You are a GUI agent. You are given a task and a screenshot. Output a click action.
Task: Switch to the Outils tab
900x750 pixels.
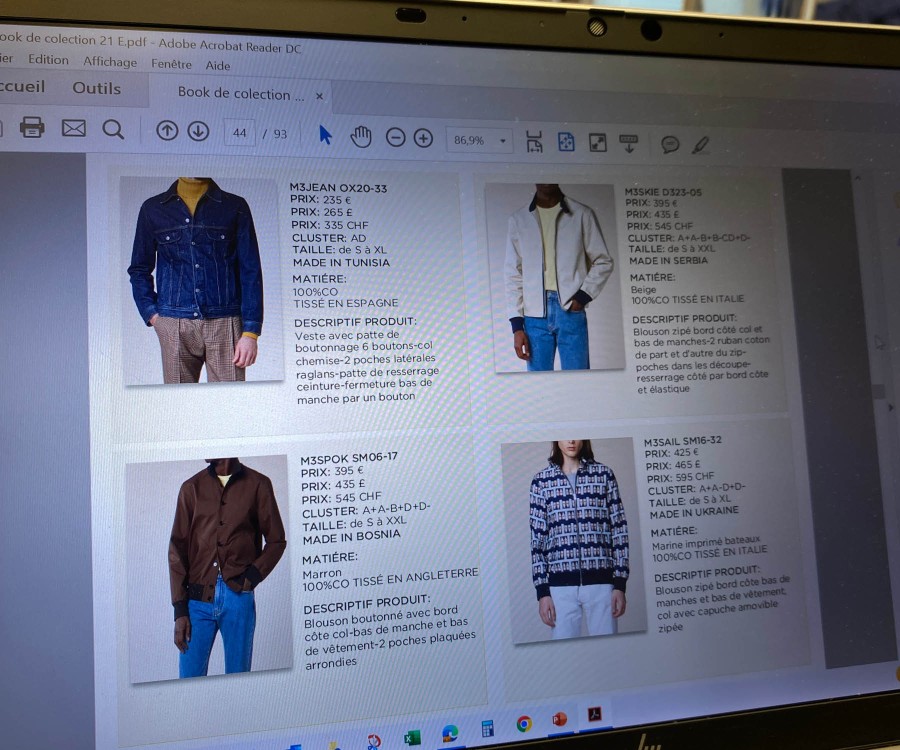pyautogui.click(x=97, y=88)
